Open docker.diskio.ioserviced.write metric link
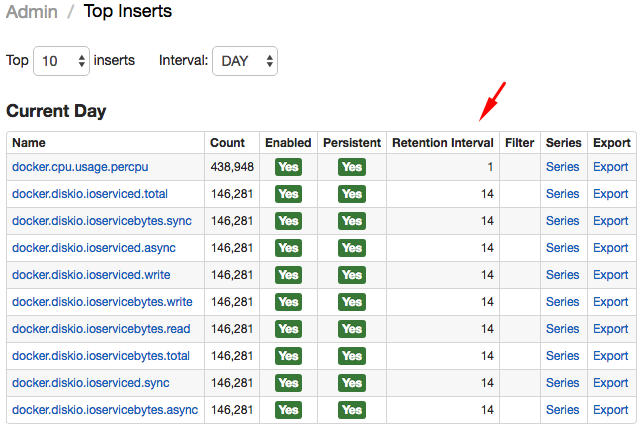The width and height of the screenshot is (642, 429). click(x=91, y=275)
